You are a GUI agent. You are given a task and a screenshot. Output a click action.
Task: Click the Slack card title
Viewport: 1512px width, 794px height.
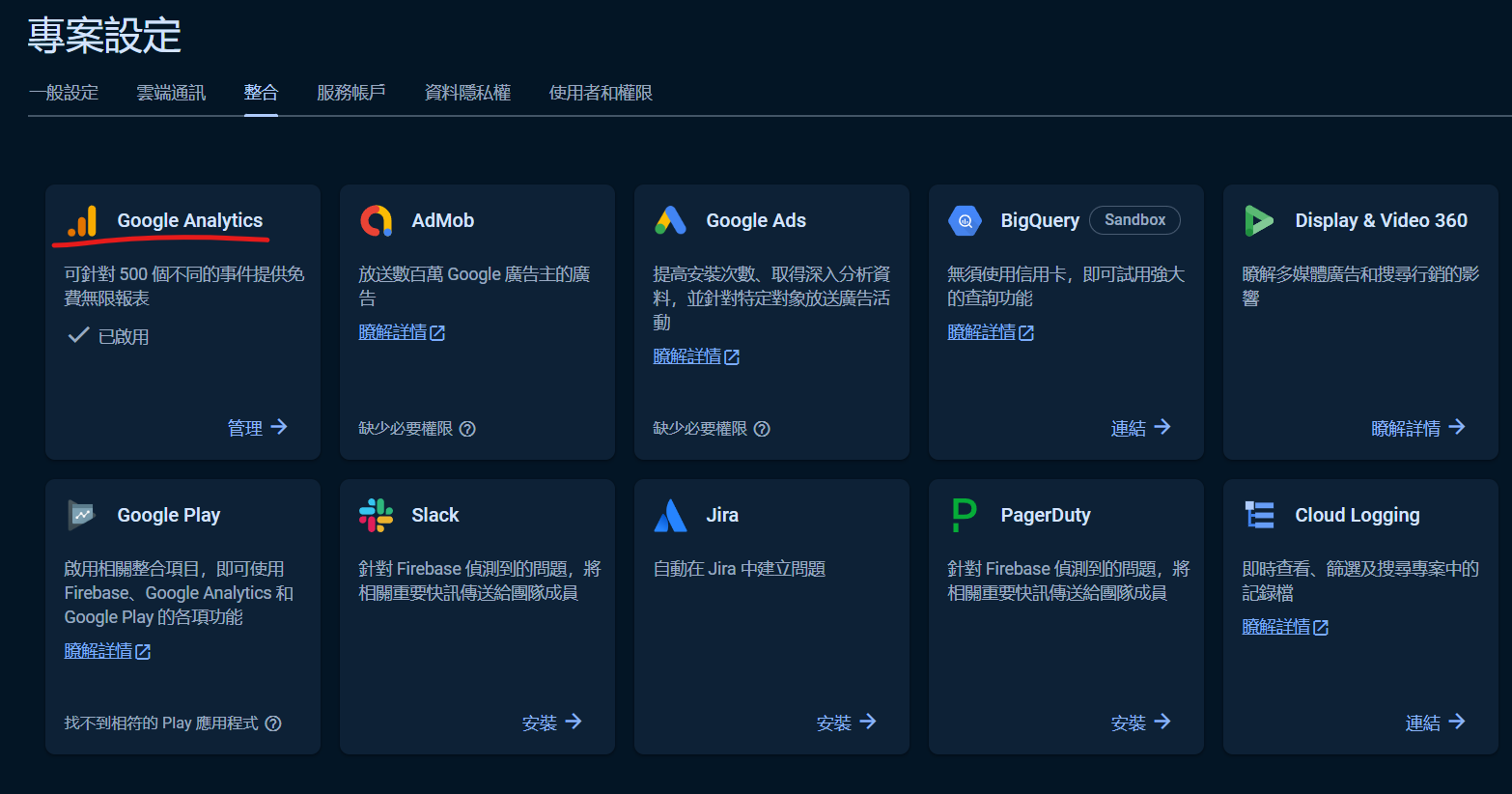(435, 515)
